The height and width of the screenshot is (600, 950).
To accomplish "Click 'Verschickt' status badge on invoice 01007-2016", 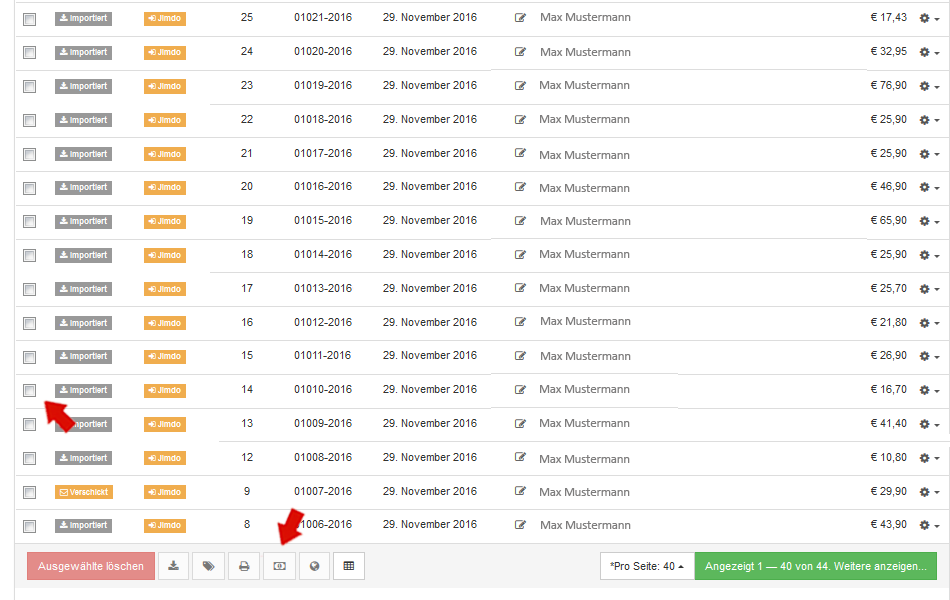I will 83,492.
